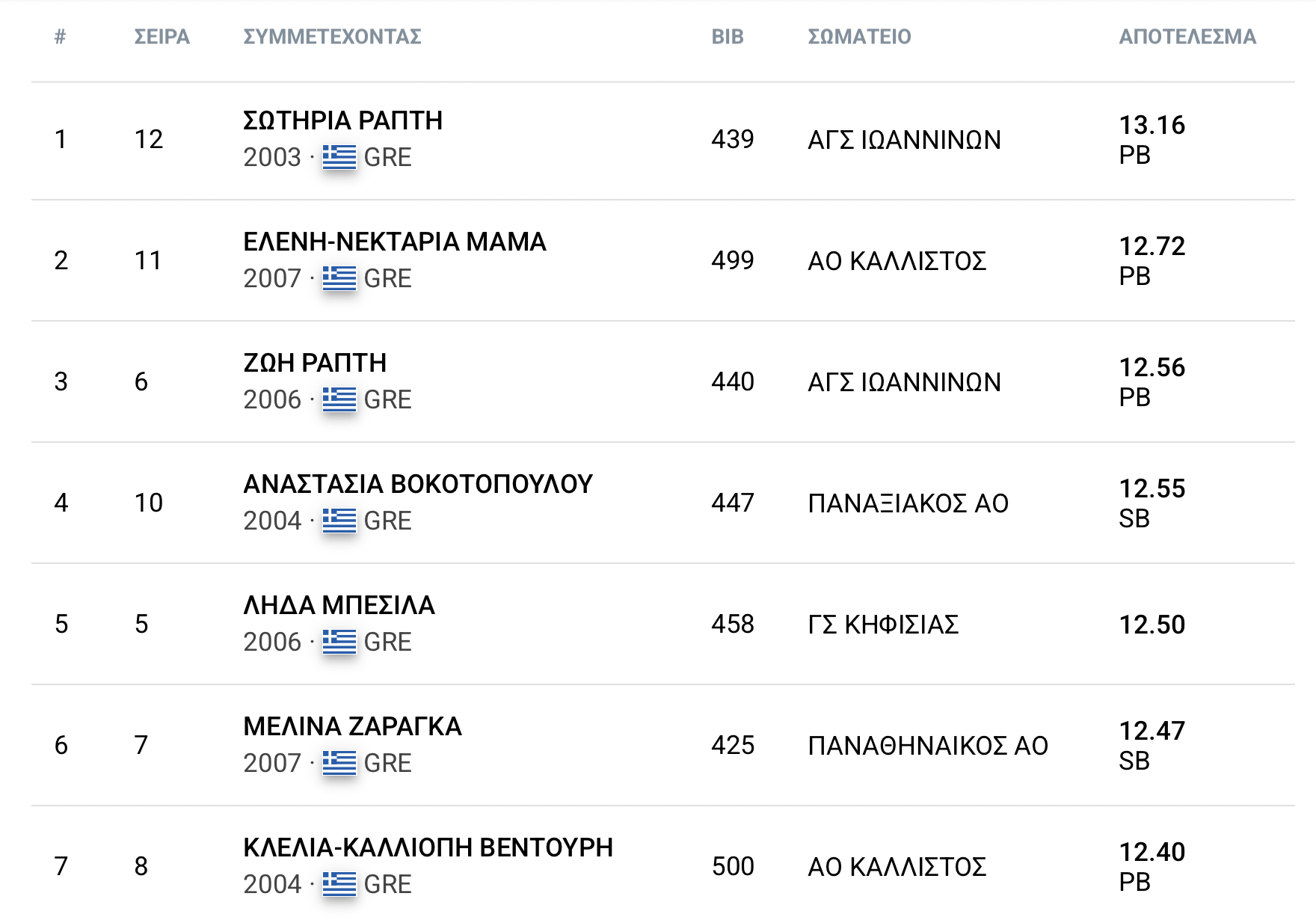Click the Greek flag beside ΛΗΔΑ ΜΠΕΣΙΛΑ
The width and height of the screenshot is (1316, 923).
(x=339, y=642)
